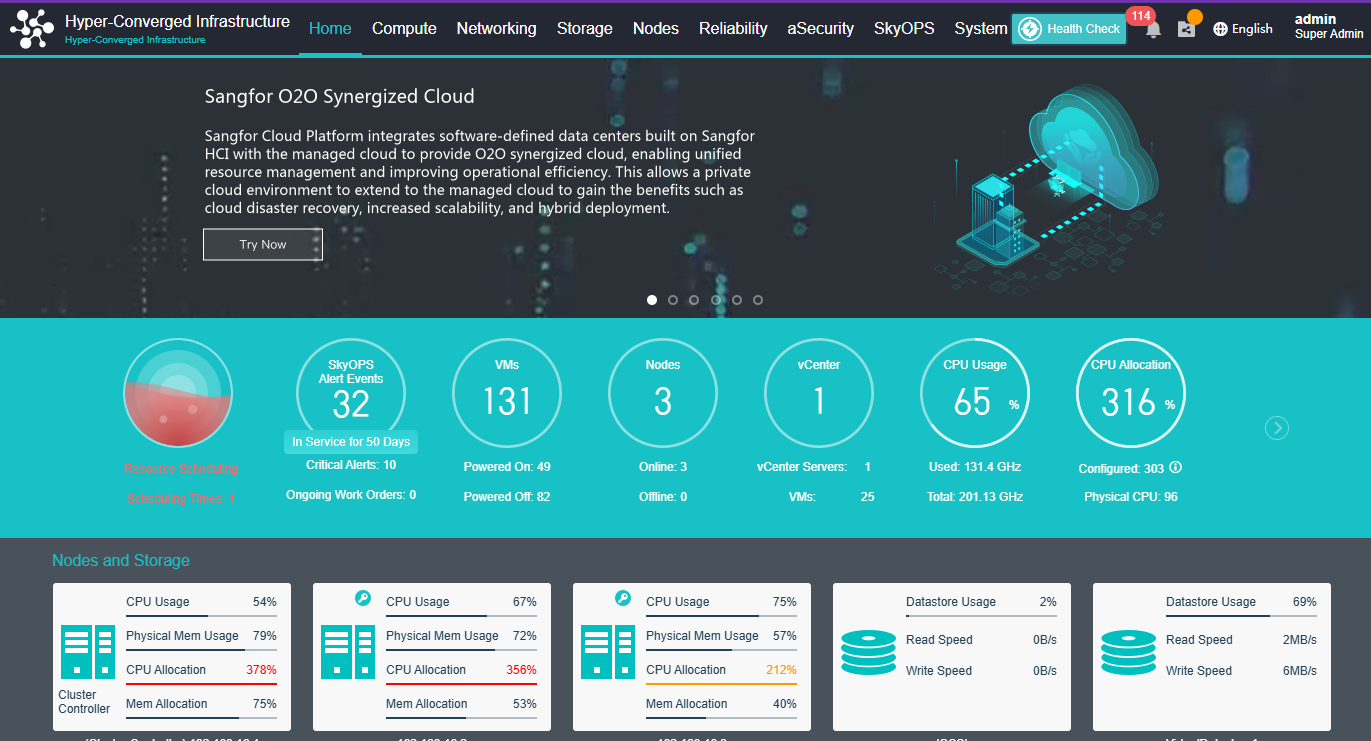The height and width of the screenshot is (741, 1371).
Task: Select the second banner carousel dot
Action: [x=673, y=300]
